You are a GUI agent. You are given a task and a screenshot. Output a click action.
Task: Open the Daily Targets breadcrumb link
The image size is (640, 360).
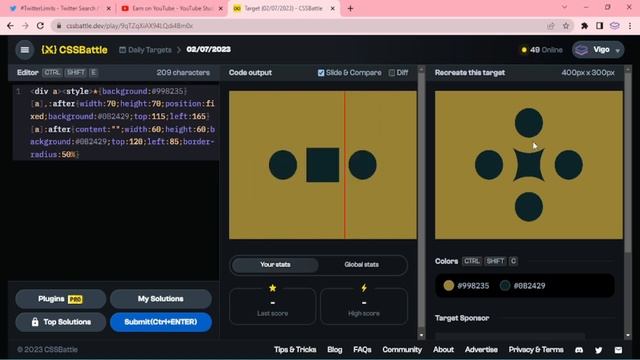pos(145,50)
